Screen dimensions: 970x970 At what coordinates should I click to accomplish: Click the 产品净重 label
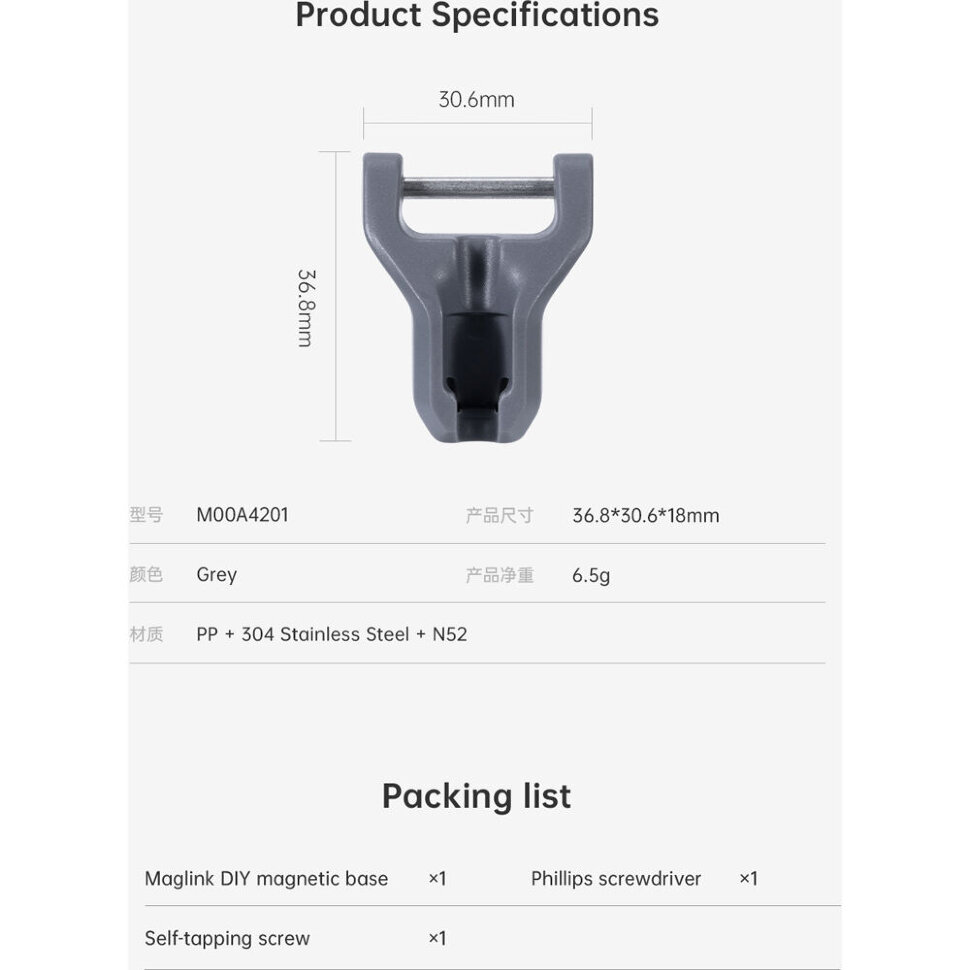(x=499, y=575)
